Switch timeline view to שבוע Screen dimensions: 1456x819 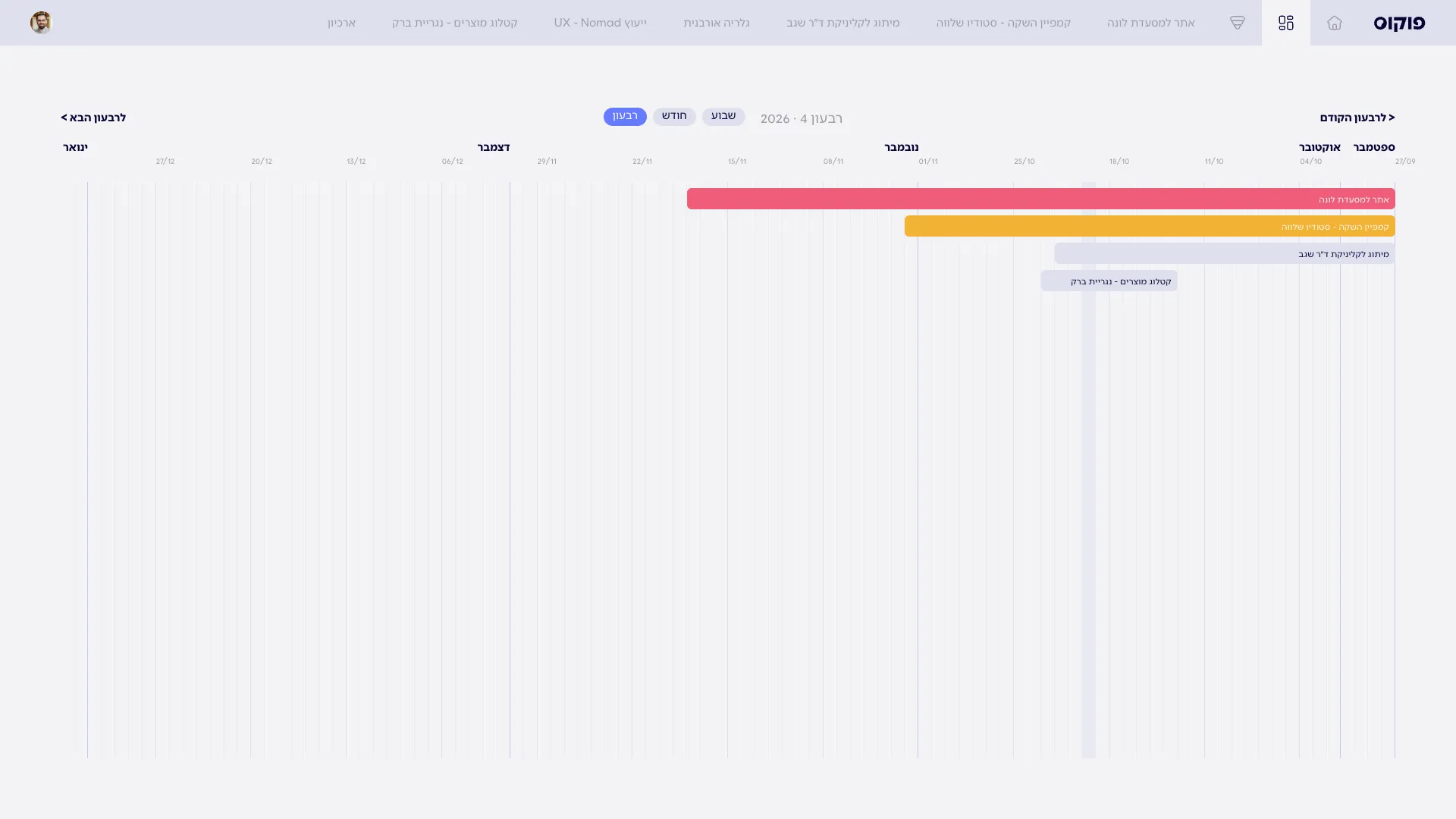click(x=723, y=116)
